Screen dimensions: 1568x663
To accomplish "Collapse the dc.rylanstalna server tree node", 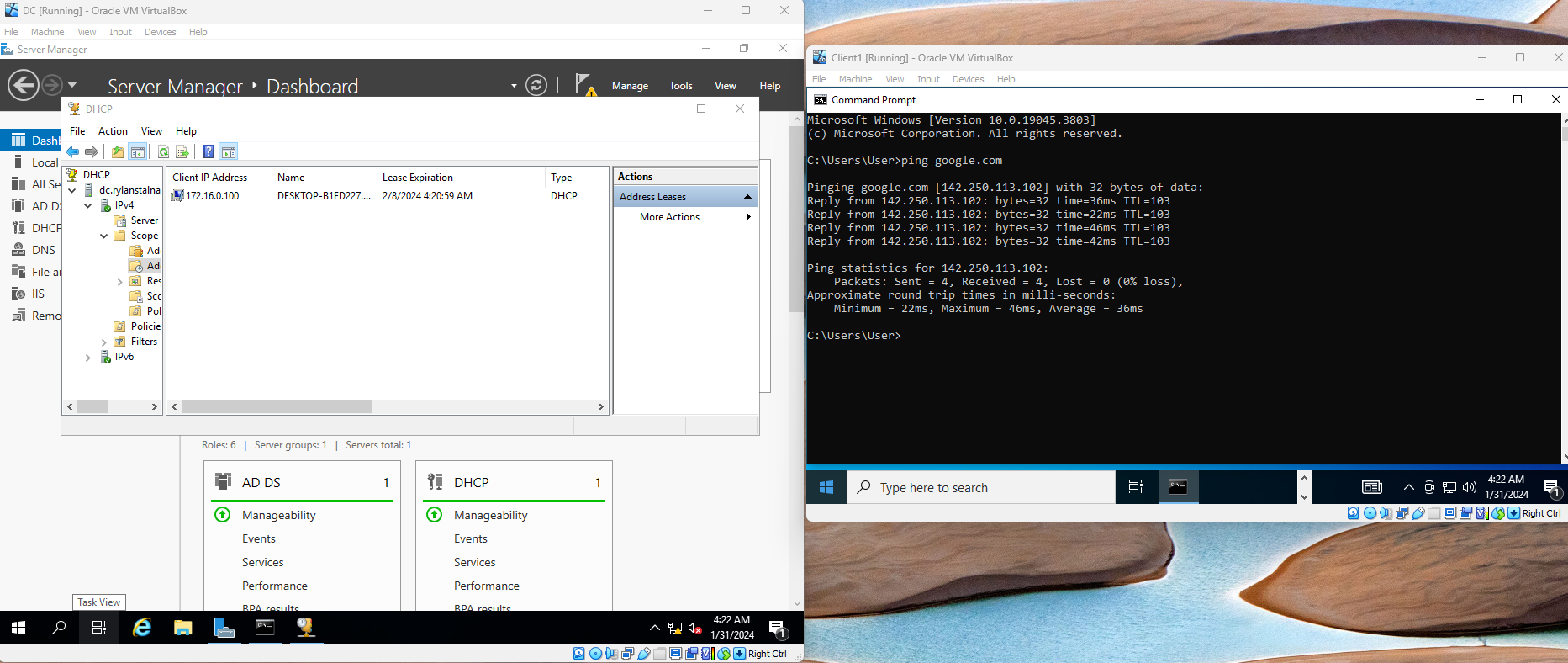I will 72,190.
